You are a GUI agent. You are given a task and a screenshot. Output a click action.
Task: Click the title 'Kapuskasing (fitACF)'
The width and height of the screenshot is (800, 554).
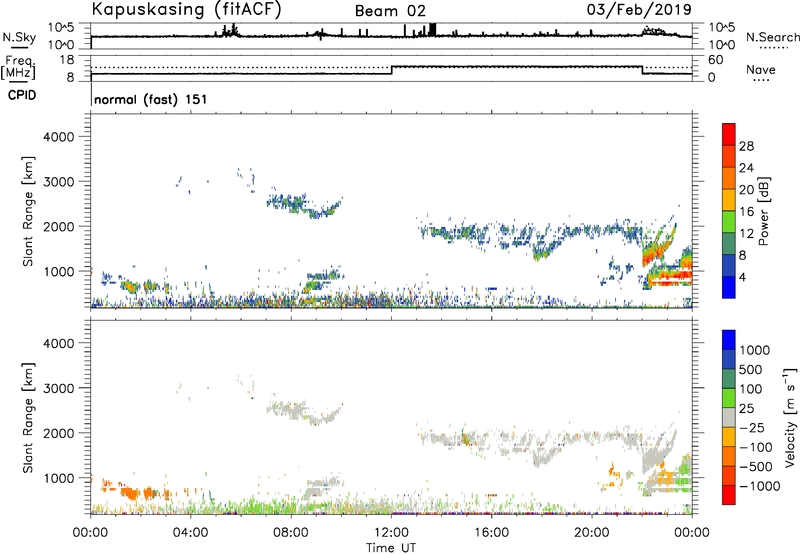pos(186,9)
